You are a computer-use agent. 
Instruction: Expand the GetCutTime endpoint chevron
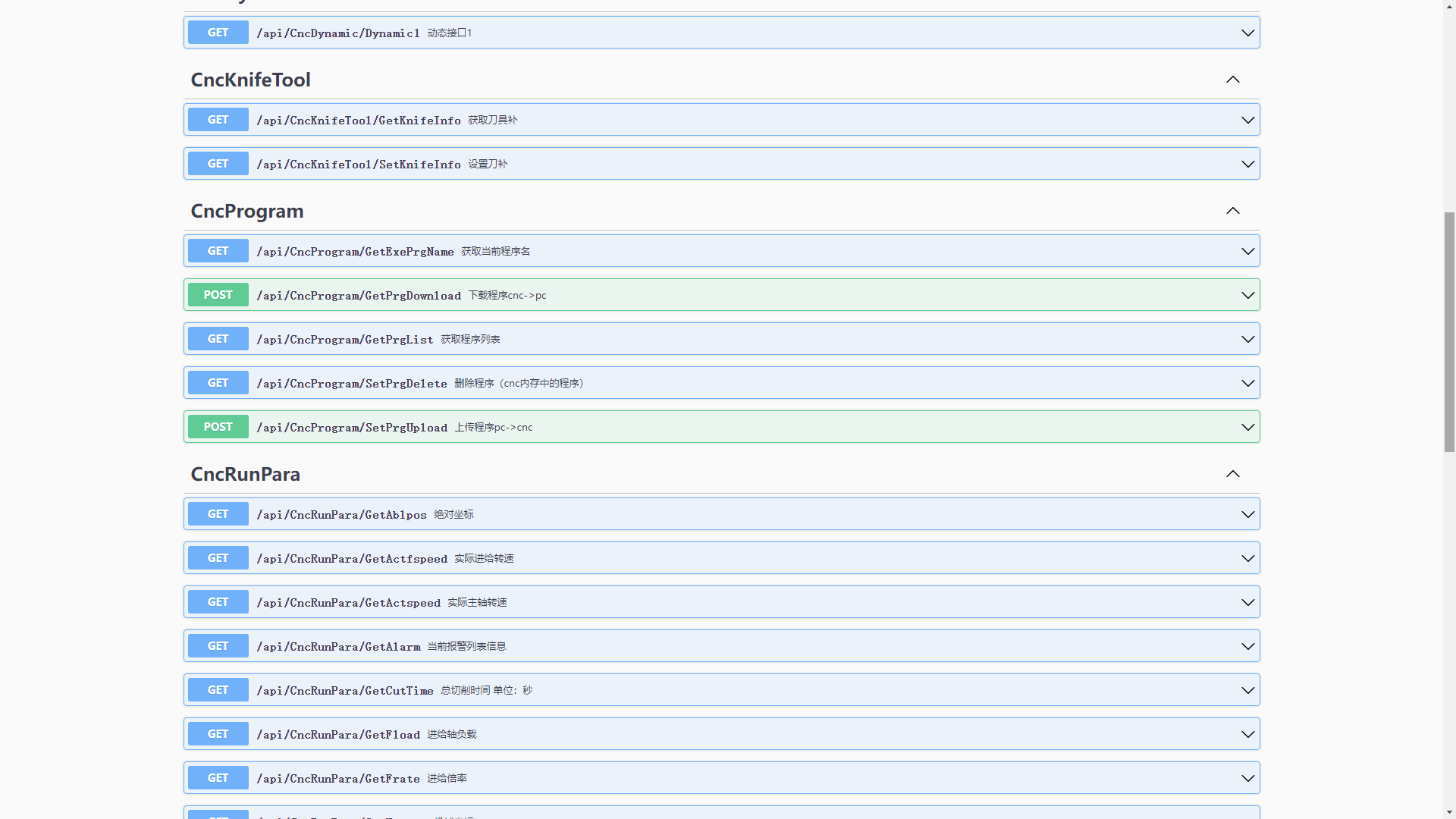1247,690
